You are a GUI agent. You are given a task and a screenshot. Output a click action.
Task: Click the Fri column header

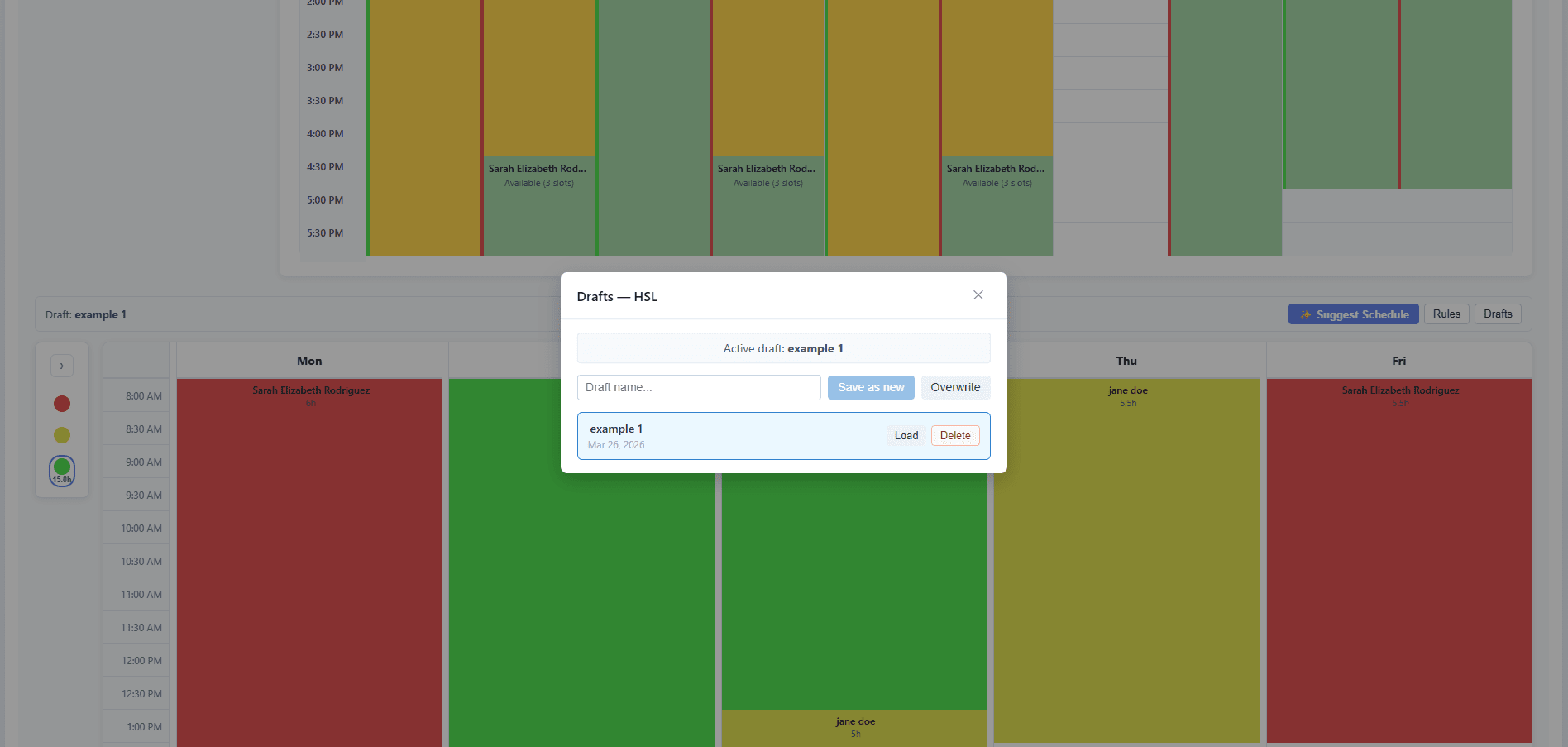tap(1399, 361)
